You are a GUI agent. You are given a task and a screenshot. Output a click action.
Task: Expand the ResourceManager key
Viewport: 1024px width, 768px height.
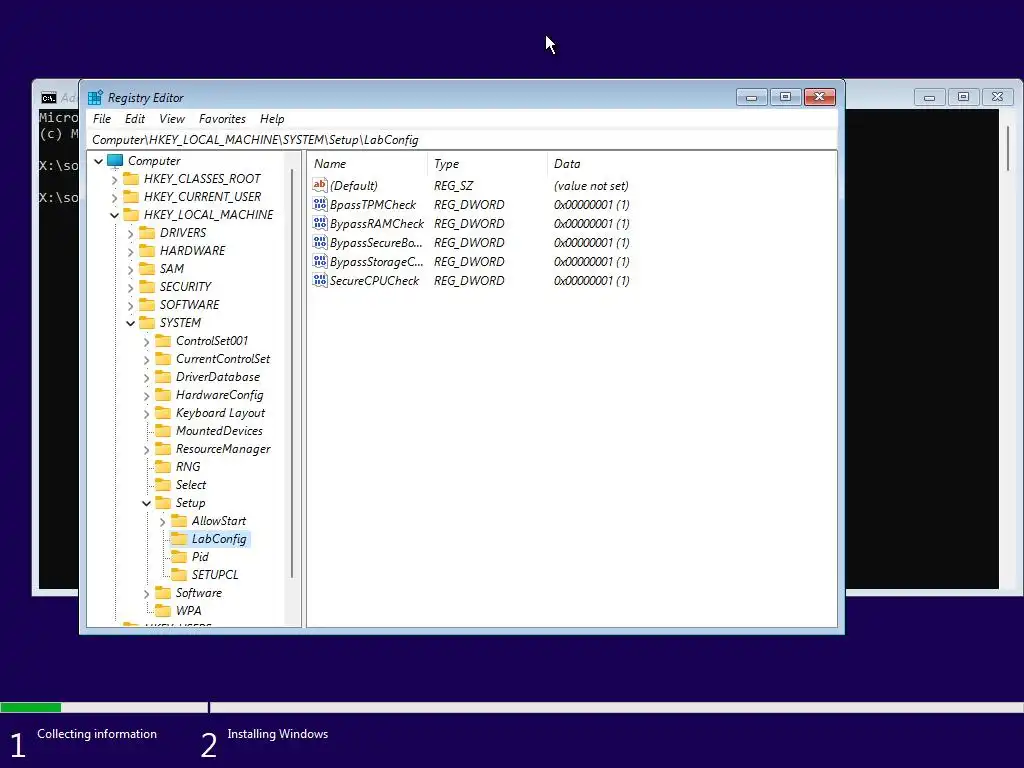[x=146, y=449]
